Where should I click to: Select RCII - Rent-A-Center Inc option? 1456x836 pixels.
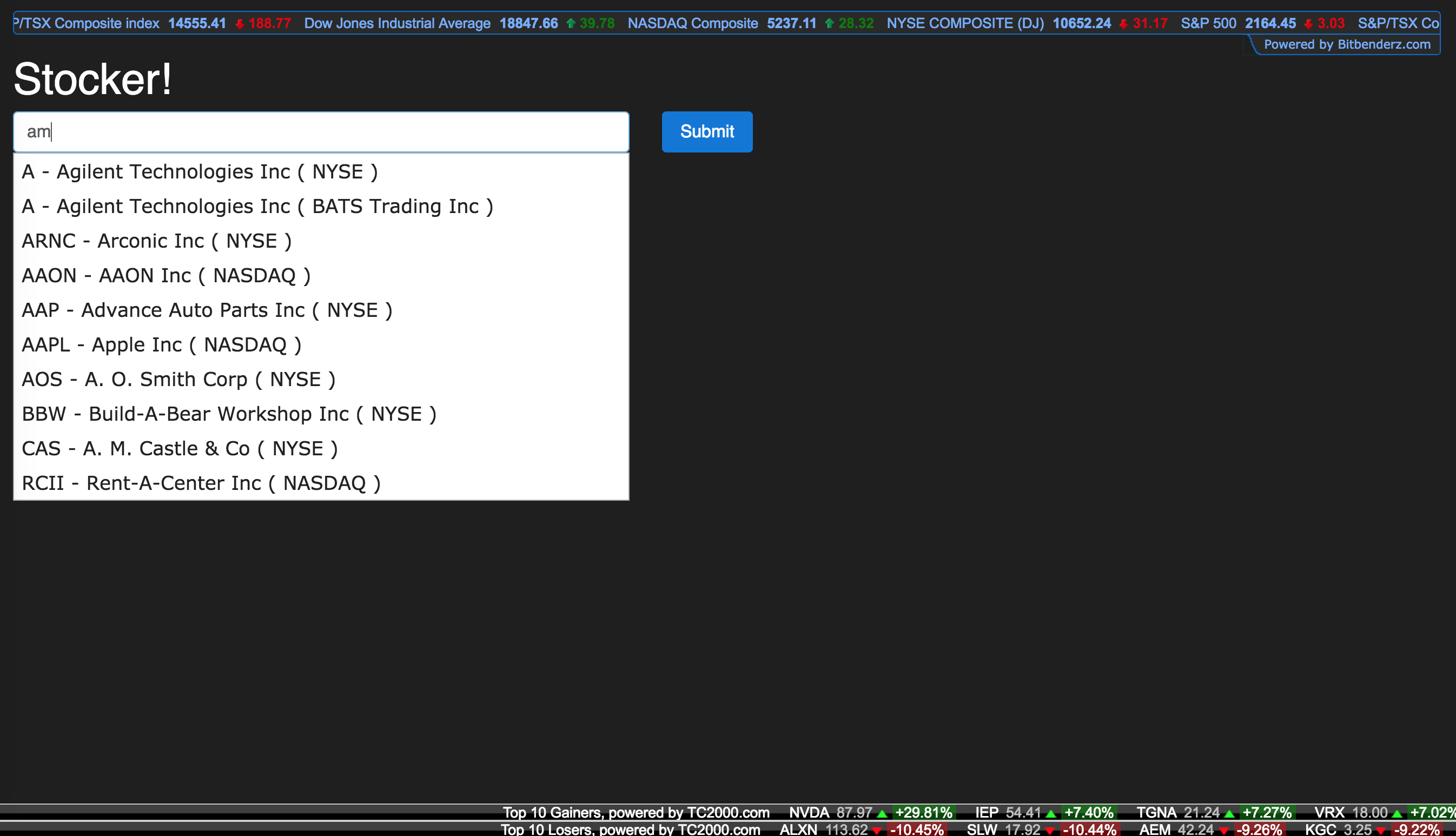pos(201,483)
